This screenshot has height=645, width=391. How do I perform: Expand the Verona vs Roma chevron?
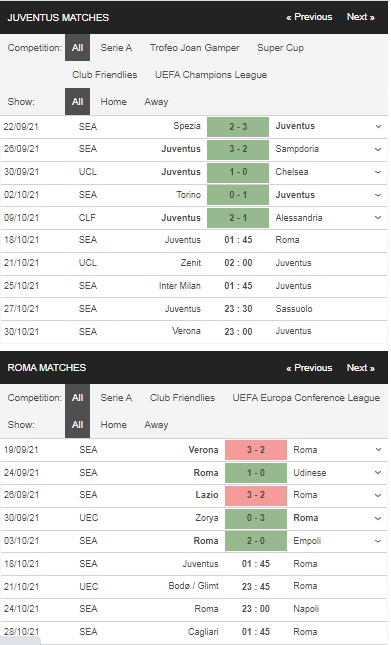[378, 450]
